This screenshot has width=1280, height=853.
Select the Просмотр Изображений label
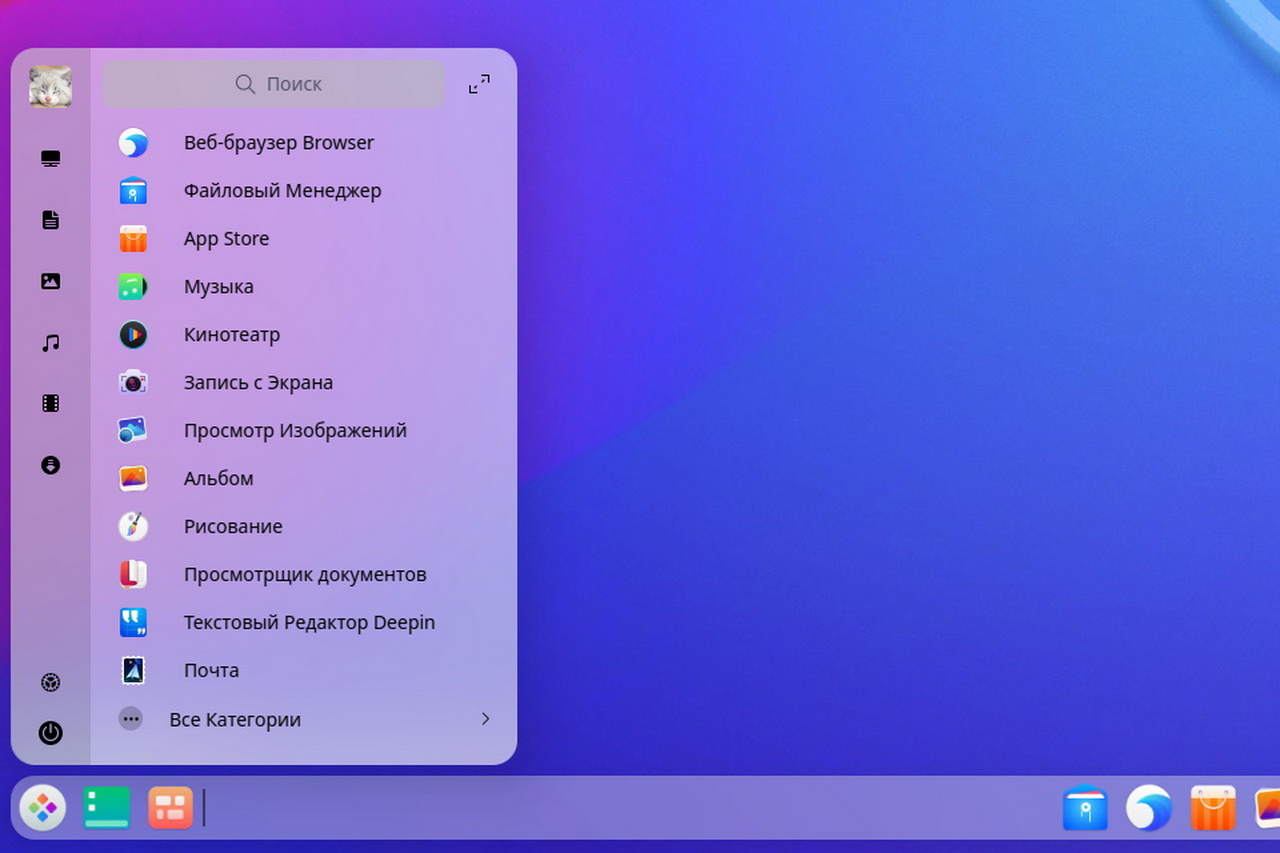295,431
